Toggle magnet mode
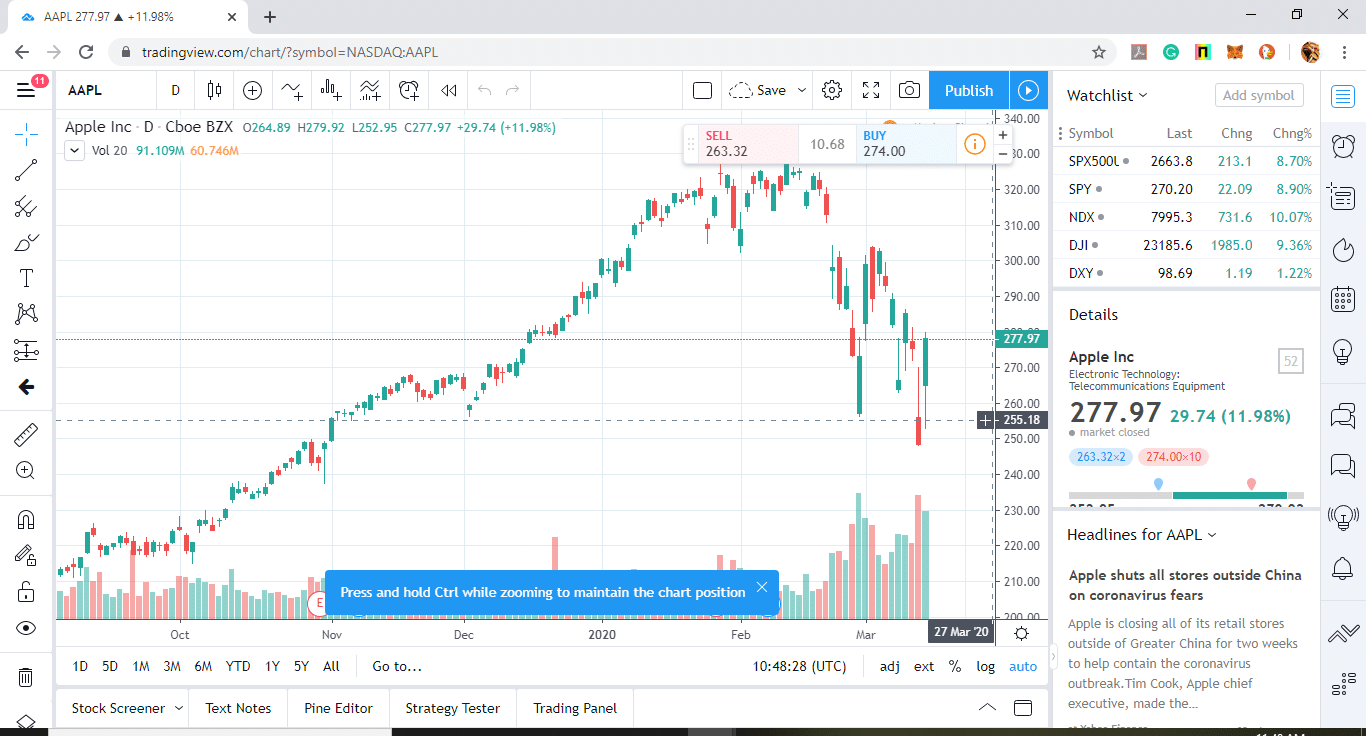Viewport: 1366px width, 736px height. pyautogui.click(x=26, y=519)
